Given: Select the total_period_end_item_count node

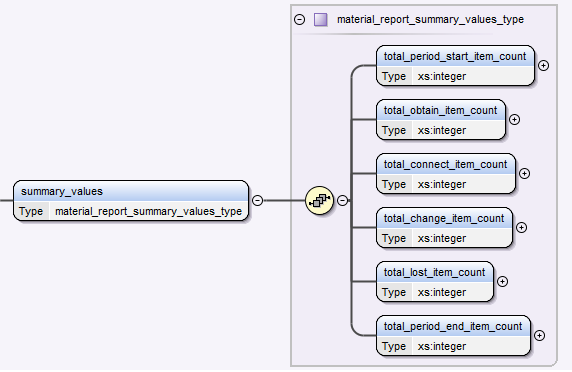Looking at the screenshot, I should coord(453,336).
